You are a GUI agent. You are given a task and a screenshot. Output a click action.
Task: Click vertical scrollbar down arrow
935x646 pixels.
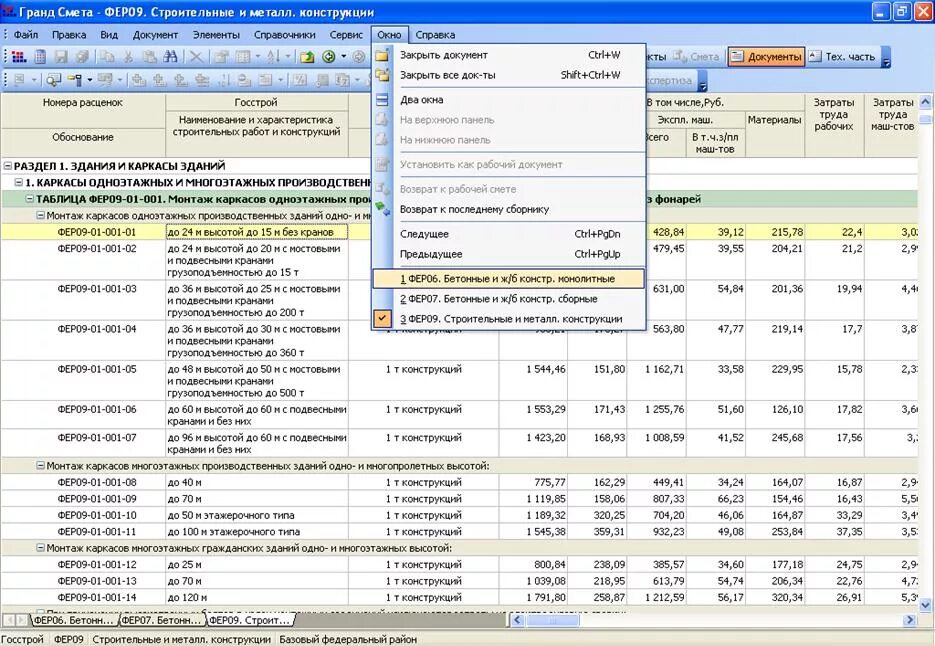pyautogui.click(x=925, y=605)
